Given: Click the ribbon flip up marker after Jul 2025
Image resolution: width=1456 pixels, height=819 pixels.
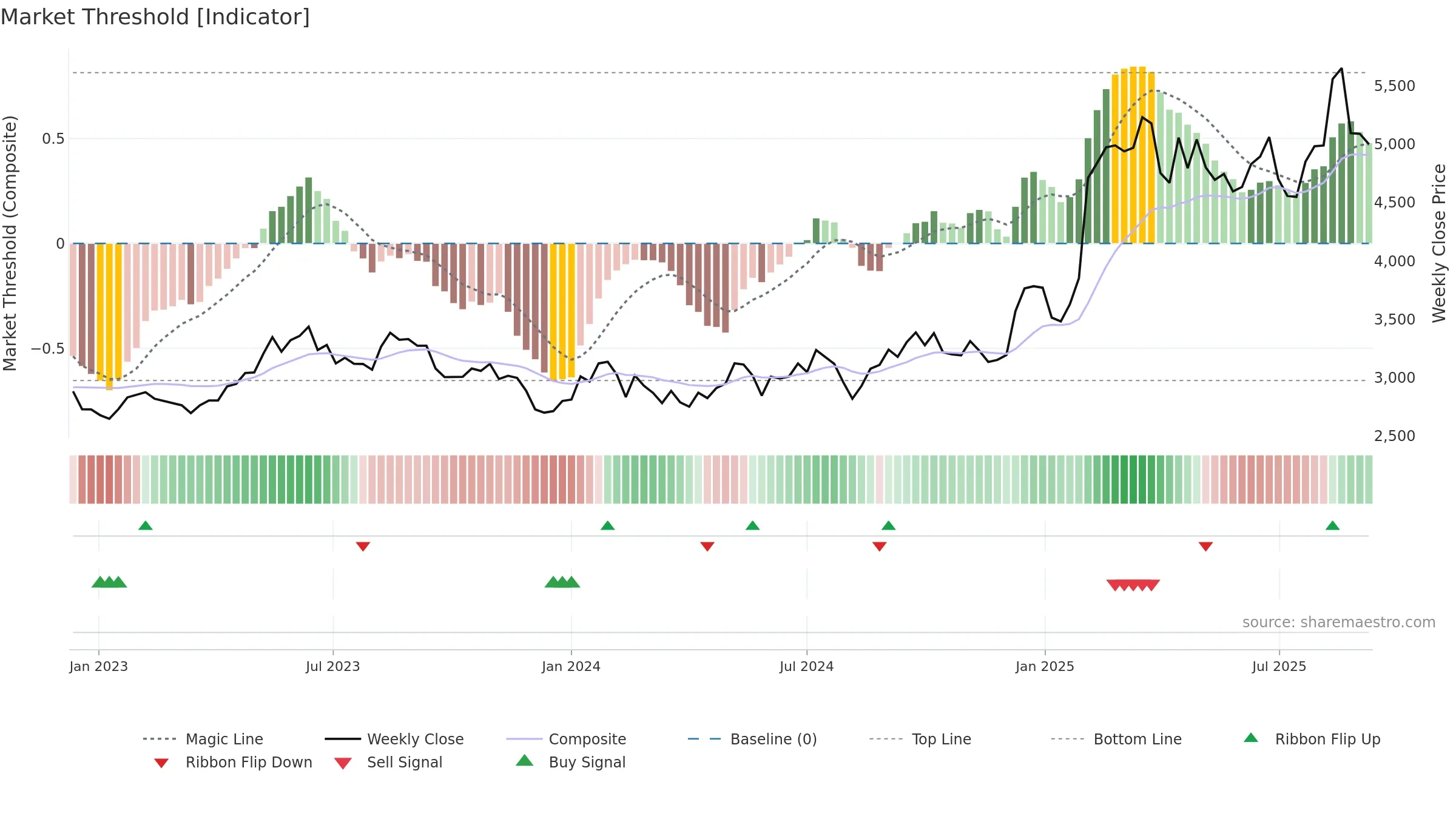Looking at the screenshot, I should click(x=1333, y=525).
